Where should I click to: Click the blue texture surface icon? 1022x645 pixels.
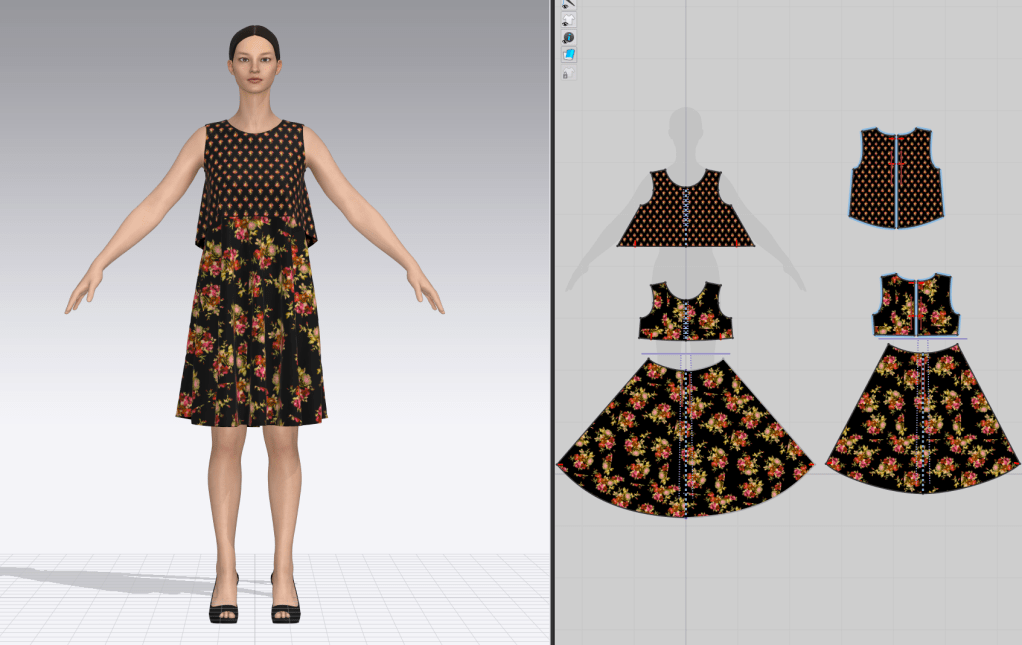[568, 54]
